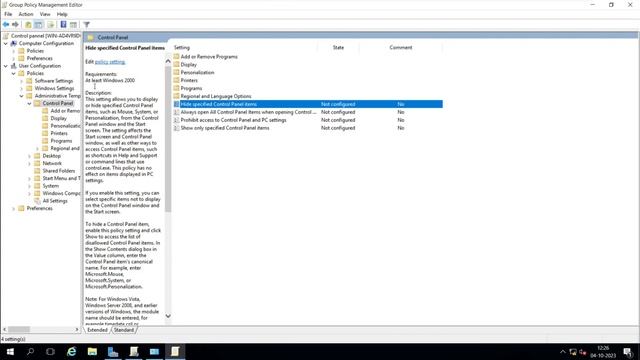The height and width of the screenshot is (360, 640).
Task: Click the description pane scroll-down arrow
Action: 168,316
